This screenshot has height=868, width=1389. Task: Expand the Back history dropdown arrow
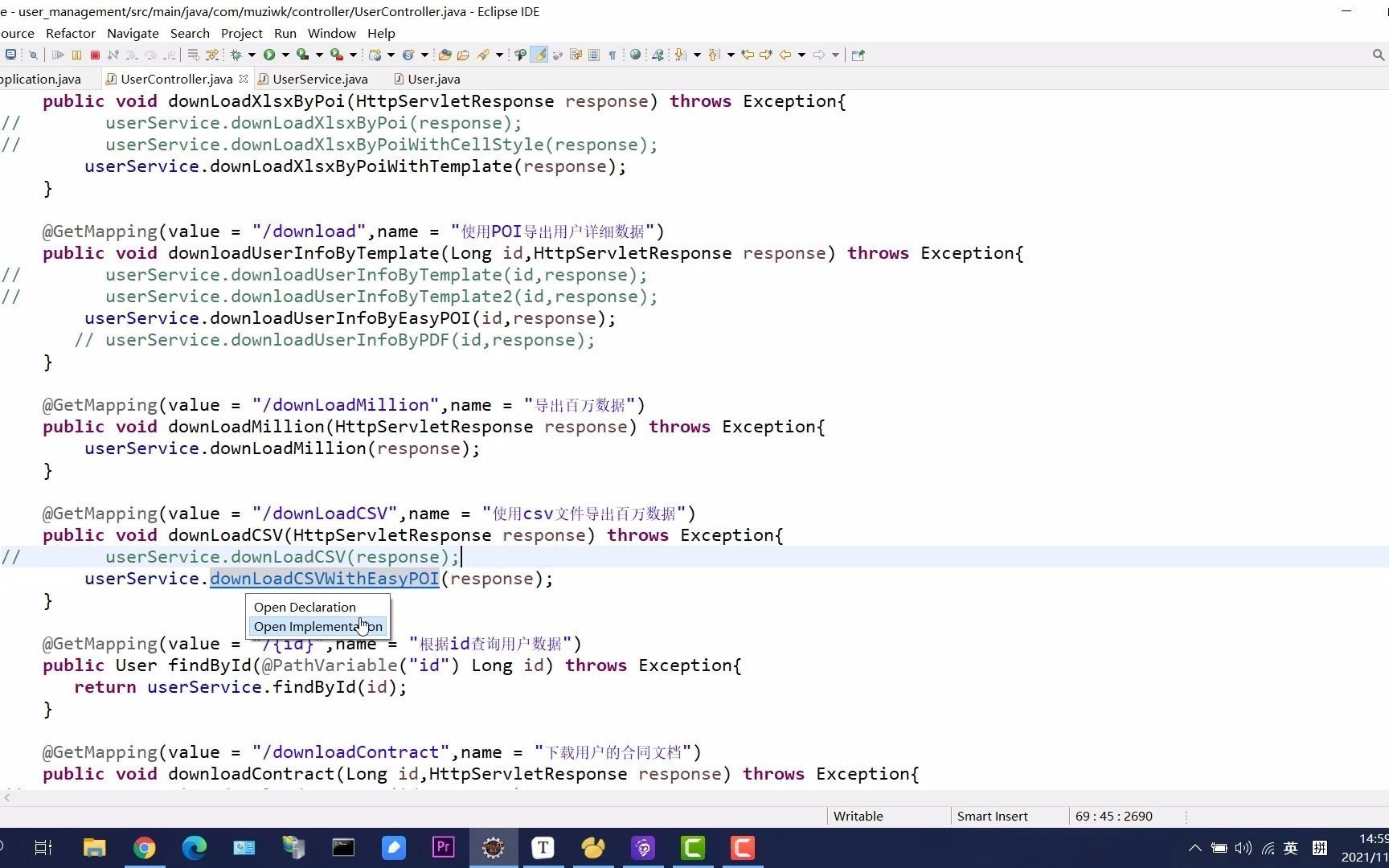point(801,55)
